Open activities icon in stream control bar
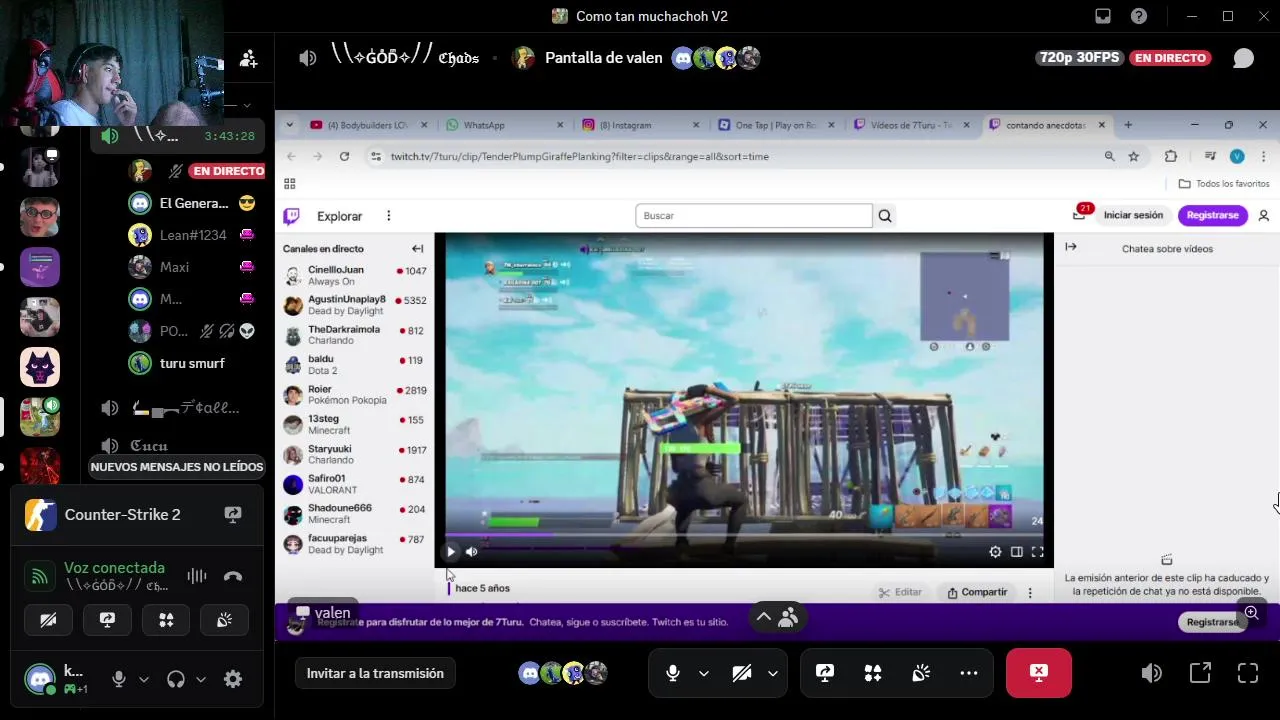 click(873, 673)
